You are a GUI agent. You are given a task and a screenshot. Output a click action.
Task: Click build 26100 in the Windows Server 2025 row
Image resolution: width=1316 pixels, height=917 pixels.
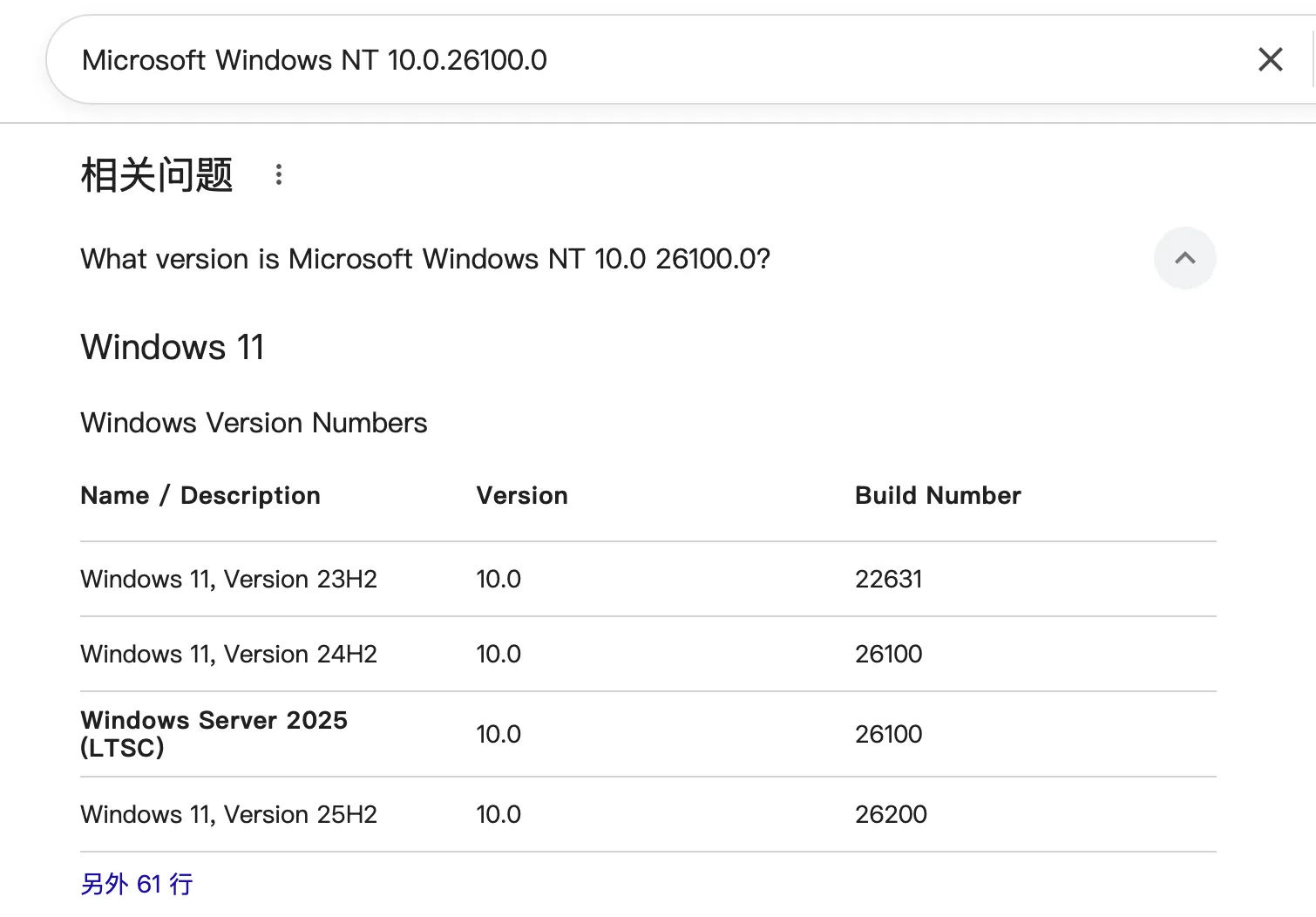pos(888,734)
